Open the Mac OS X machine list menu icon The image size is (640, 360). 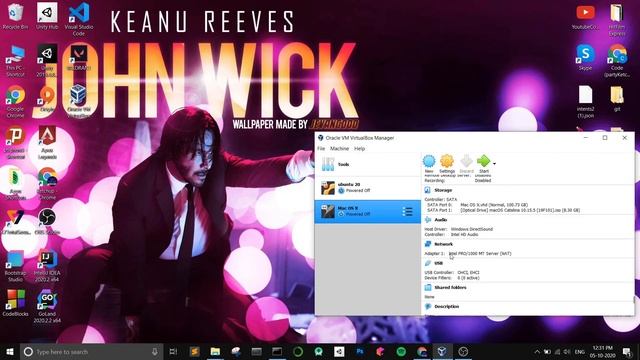(x=407, y=211)
